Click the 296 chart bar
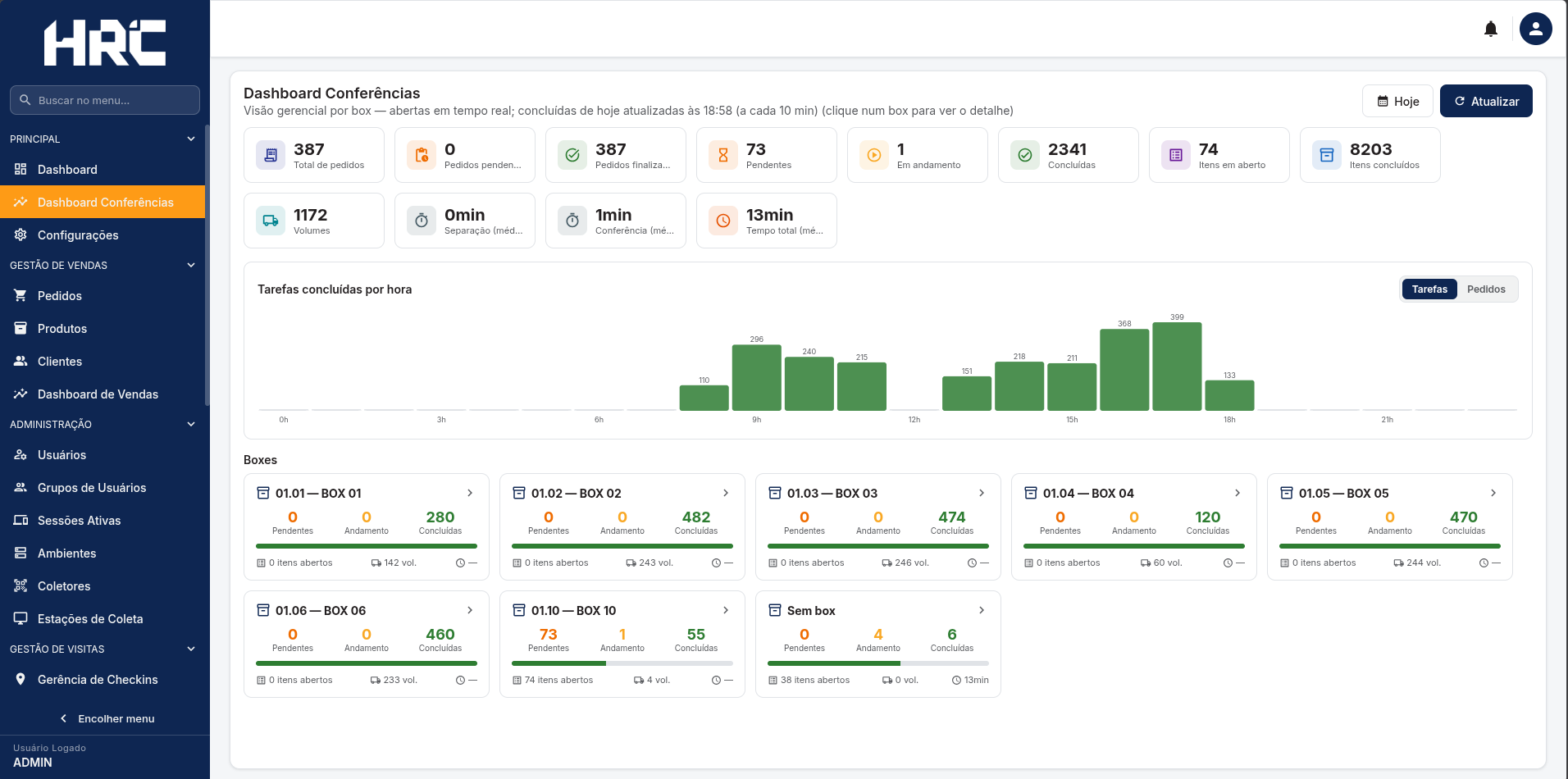 (x=756, y=377)
